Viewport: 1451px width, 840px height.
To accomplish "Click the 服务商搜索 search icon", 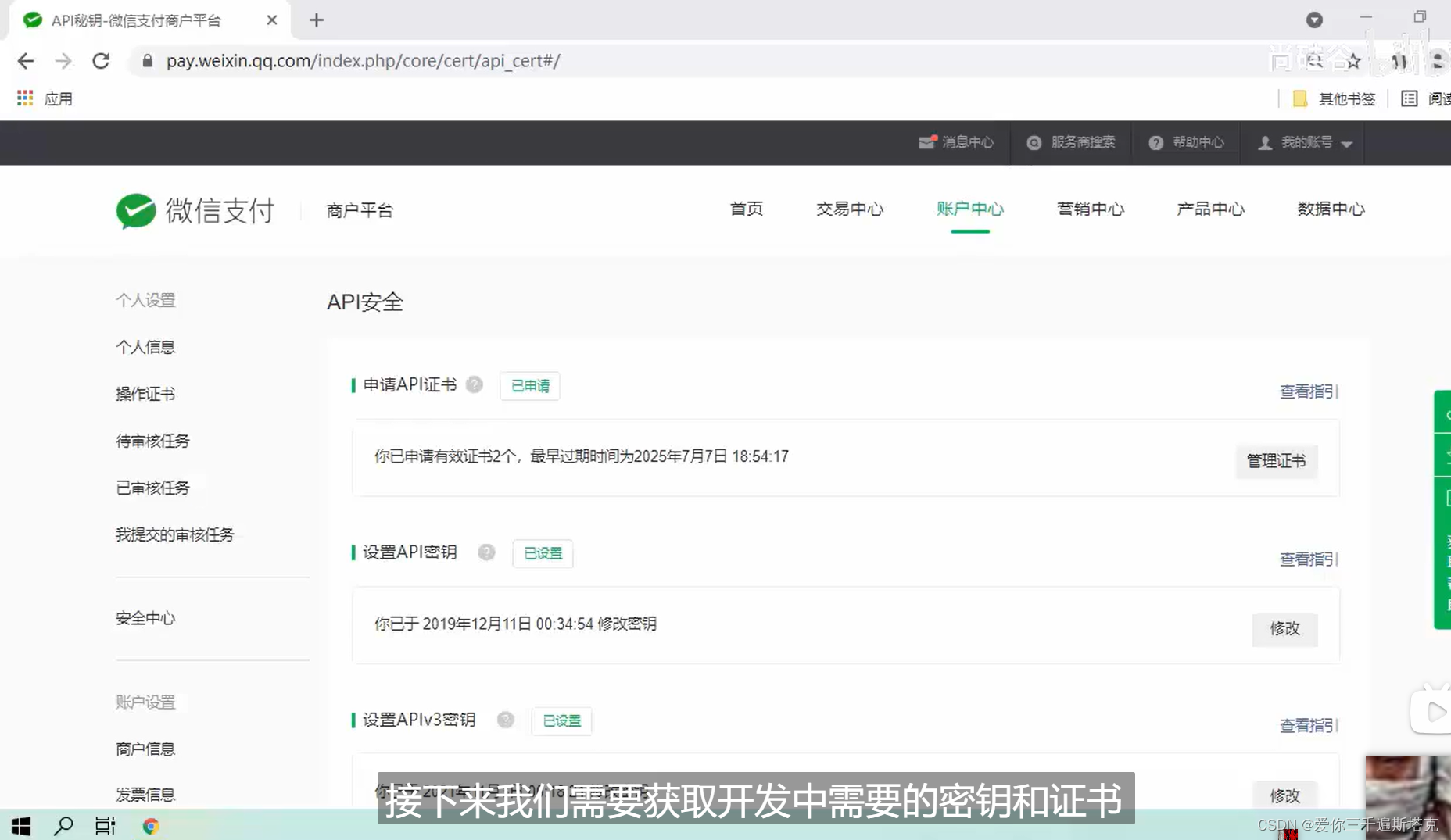I will pos(1034,142).
